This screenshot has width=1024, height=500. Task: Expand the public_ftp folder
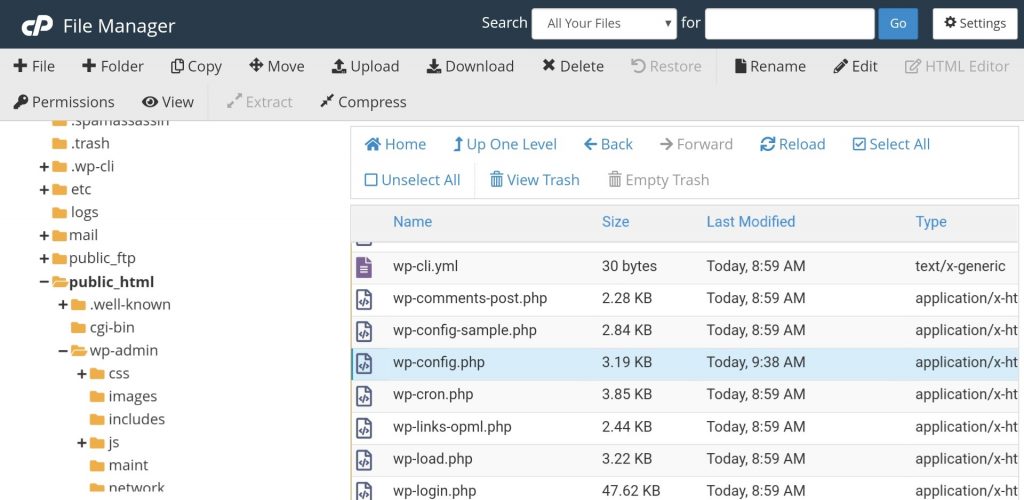[x=44, y=258]
